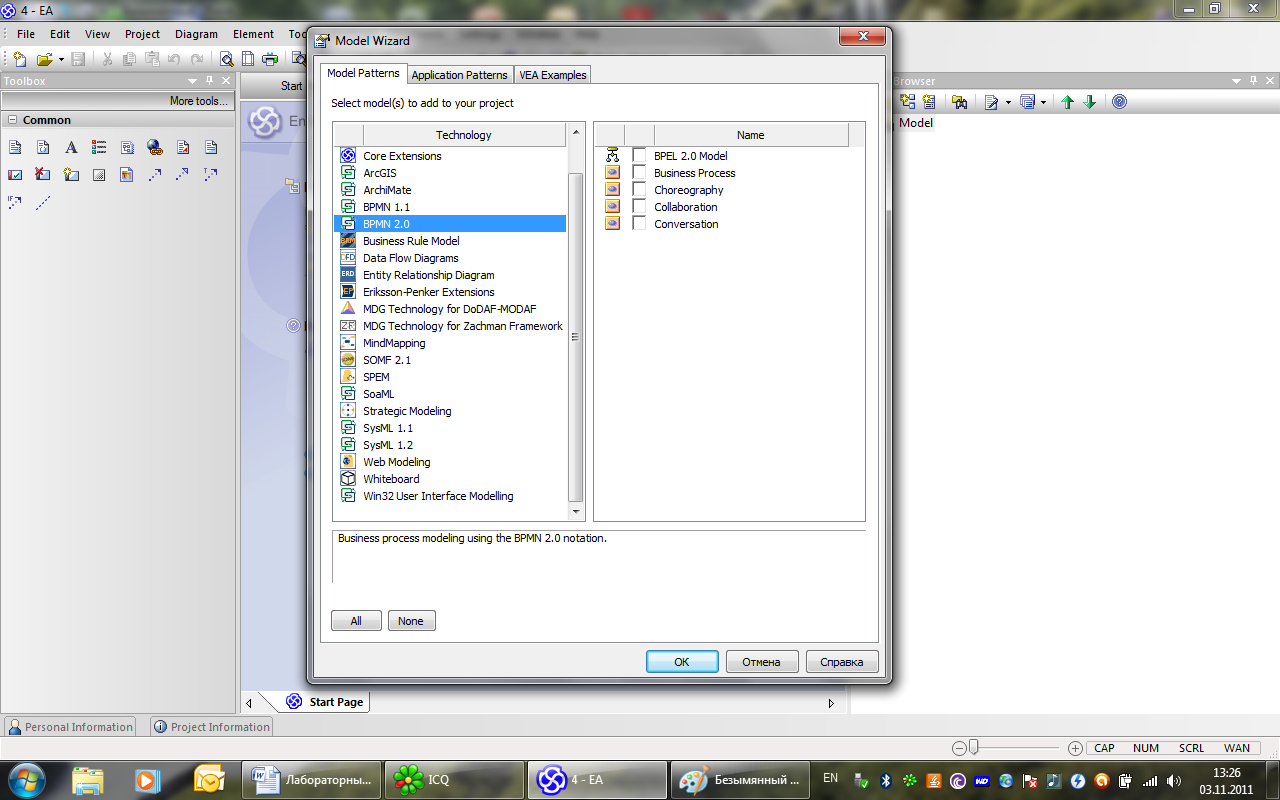Click the Name column header
This screenshot has height=800, width=1280.
[x=750, y=135]
